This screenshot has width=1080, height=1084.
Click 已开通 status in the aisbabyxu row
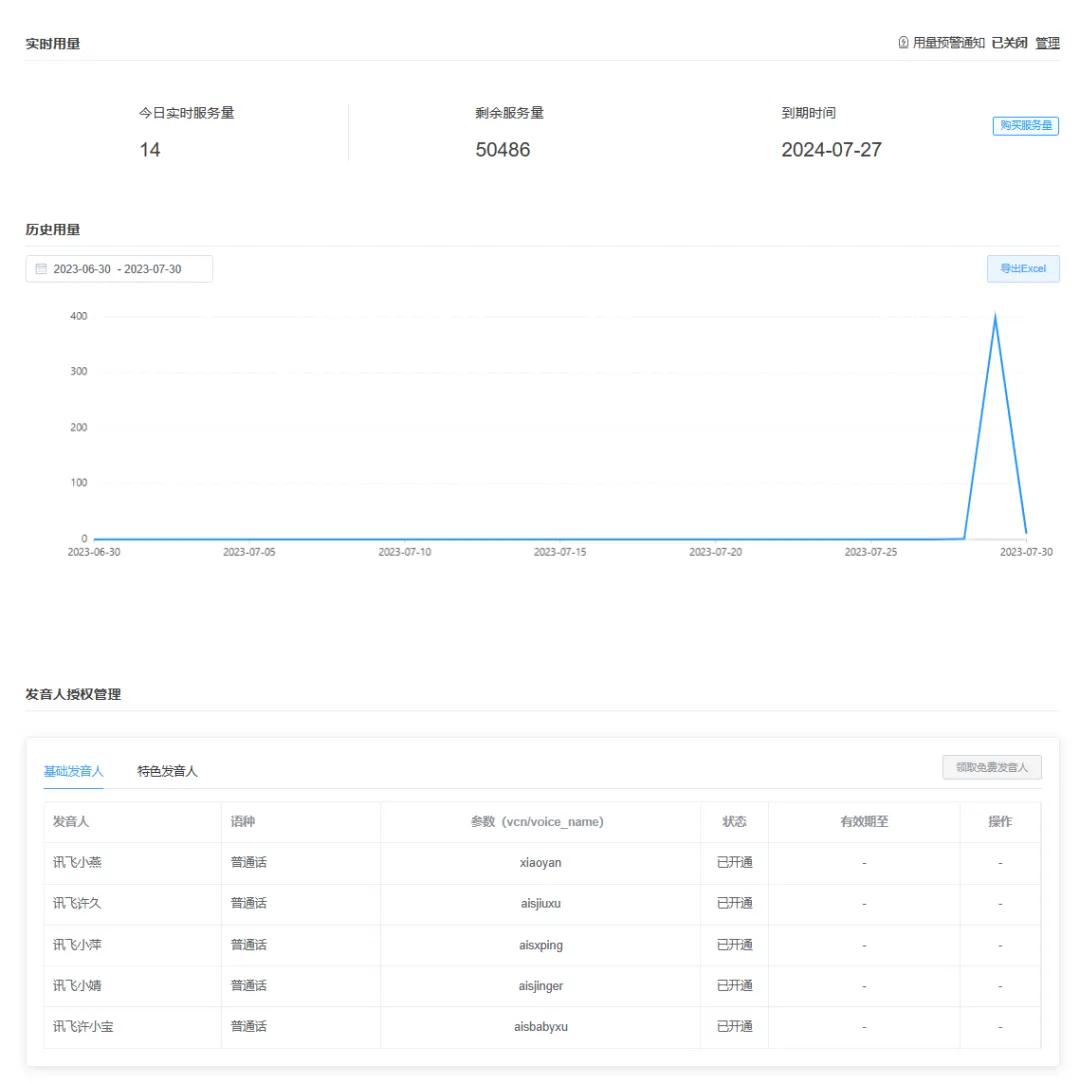pos(734,1027)
